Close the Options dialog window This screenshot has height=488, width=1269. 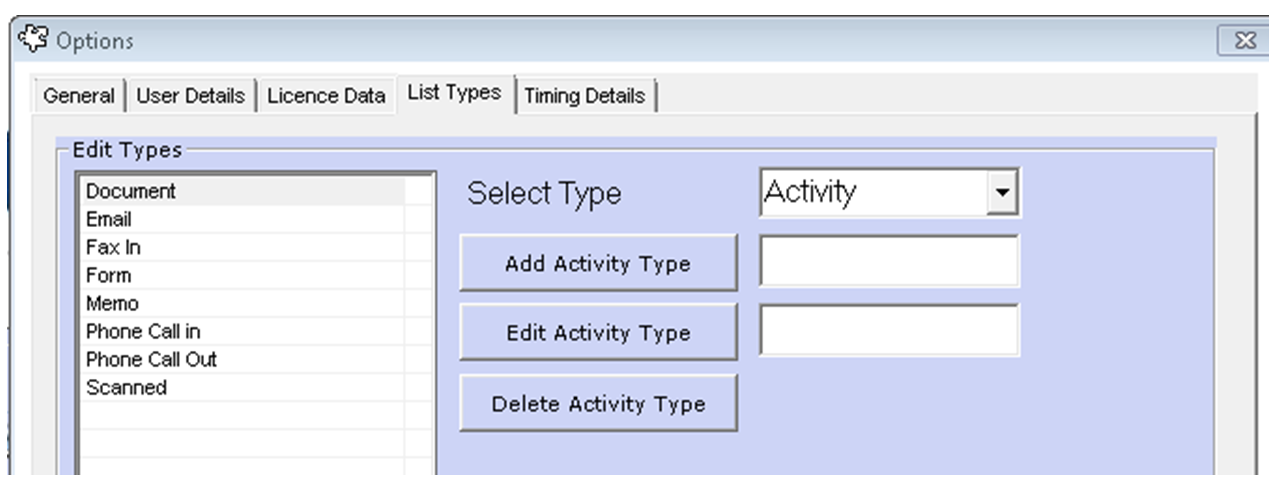click(x=1243, y=41)
